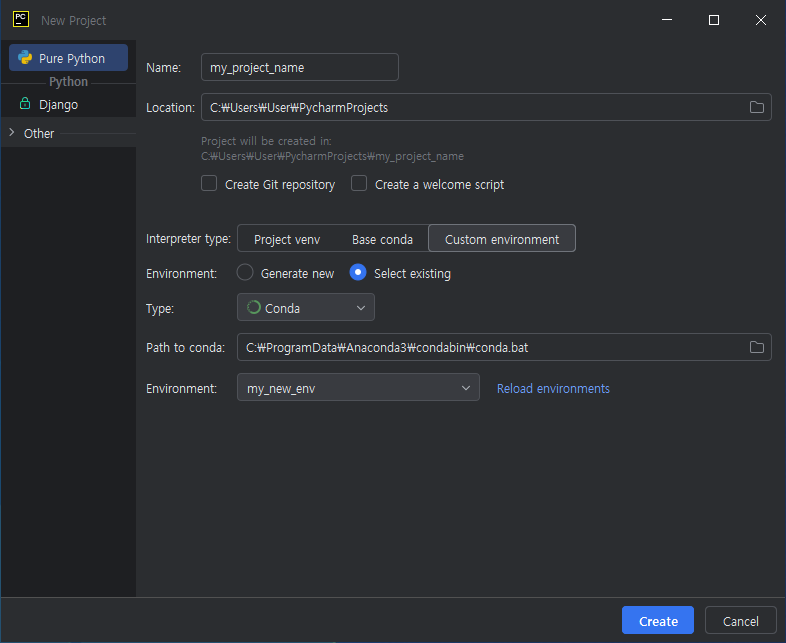Viewport: 786px width, 643px height.
Task: Click the Django lock icon
Action: (x=25, y=104)
